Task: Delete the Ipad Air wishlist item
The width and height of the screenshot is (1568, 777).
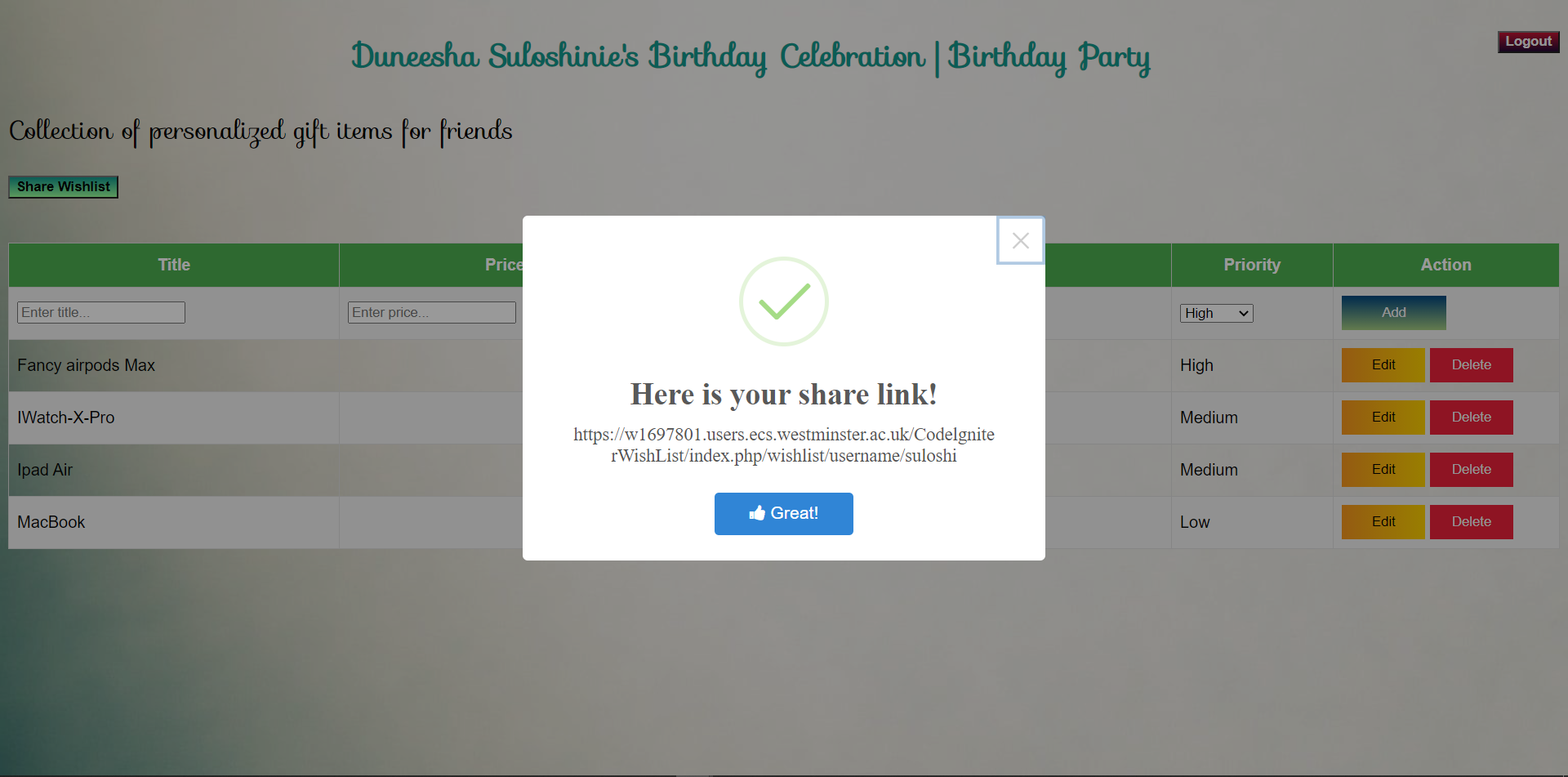Action: coord(1471,469)
